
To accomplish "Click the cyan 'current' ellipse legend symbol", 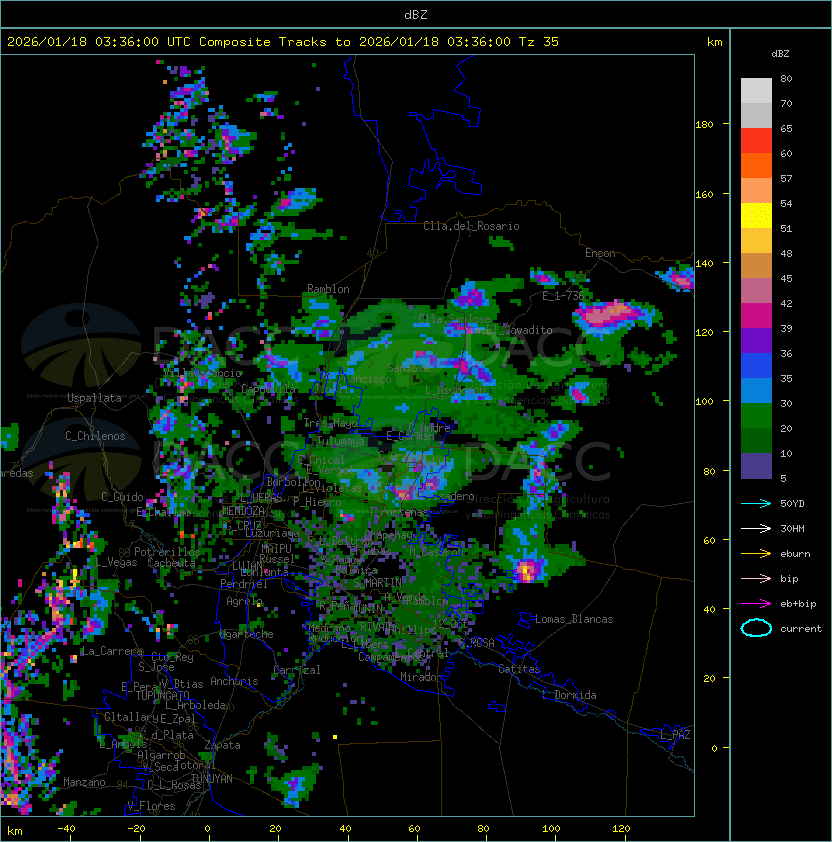I will [x=756, y=628].
